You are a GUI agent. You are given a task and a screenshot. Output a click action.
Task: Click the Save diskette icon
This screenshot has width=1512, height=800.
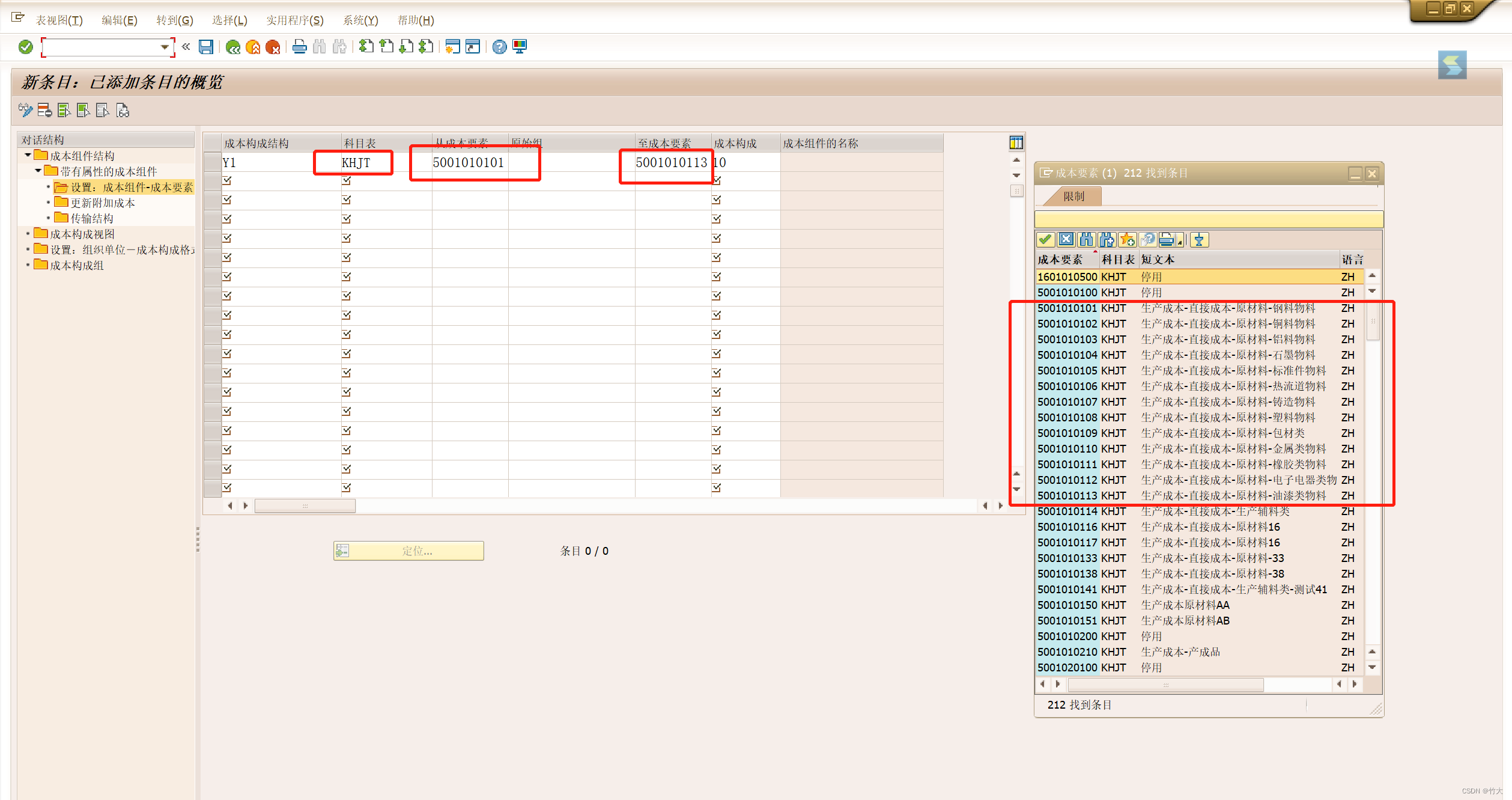point(206,47)
